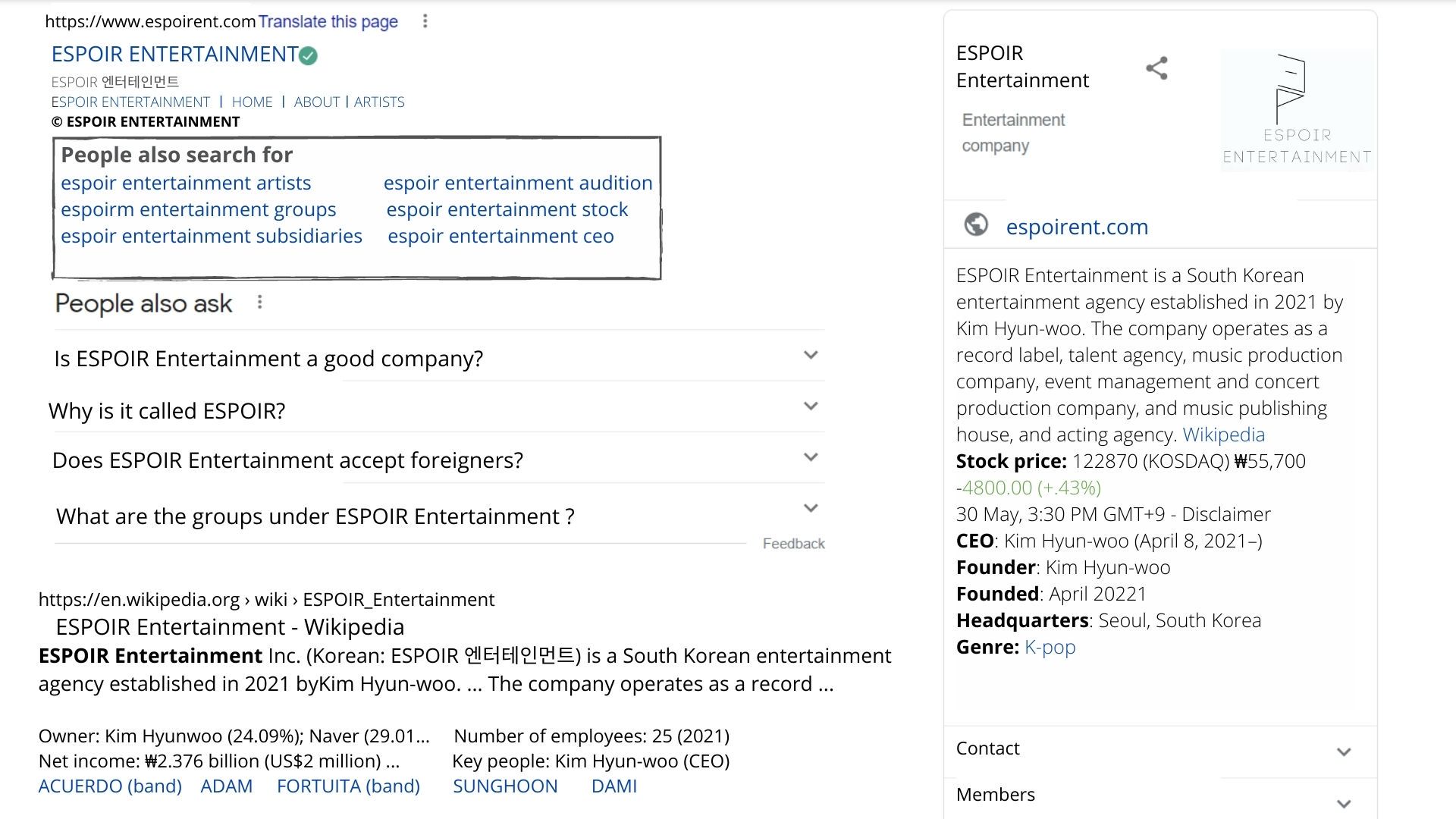Open the People also ask options menu
Screen dimensions: 1456x819
pyautogui.click(x=259, y=303)
